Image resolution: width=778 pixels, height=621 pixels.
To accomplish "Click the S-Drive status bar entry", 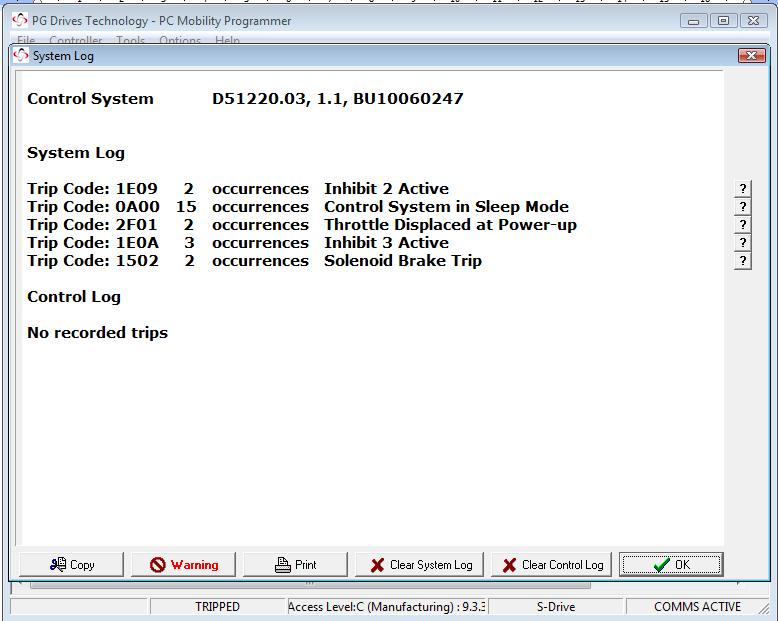I will pos(556,607).
